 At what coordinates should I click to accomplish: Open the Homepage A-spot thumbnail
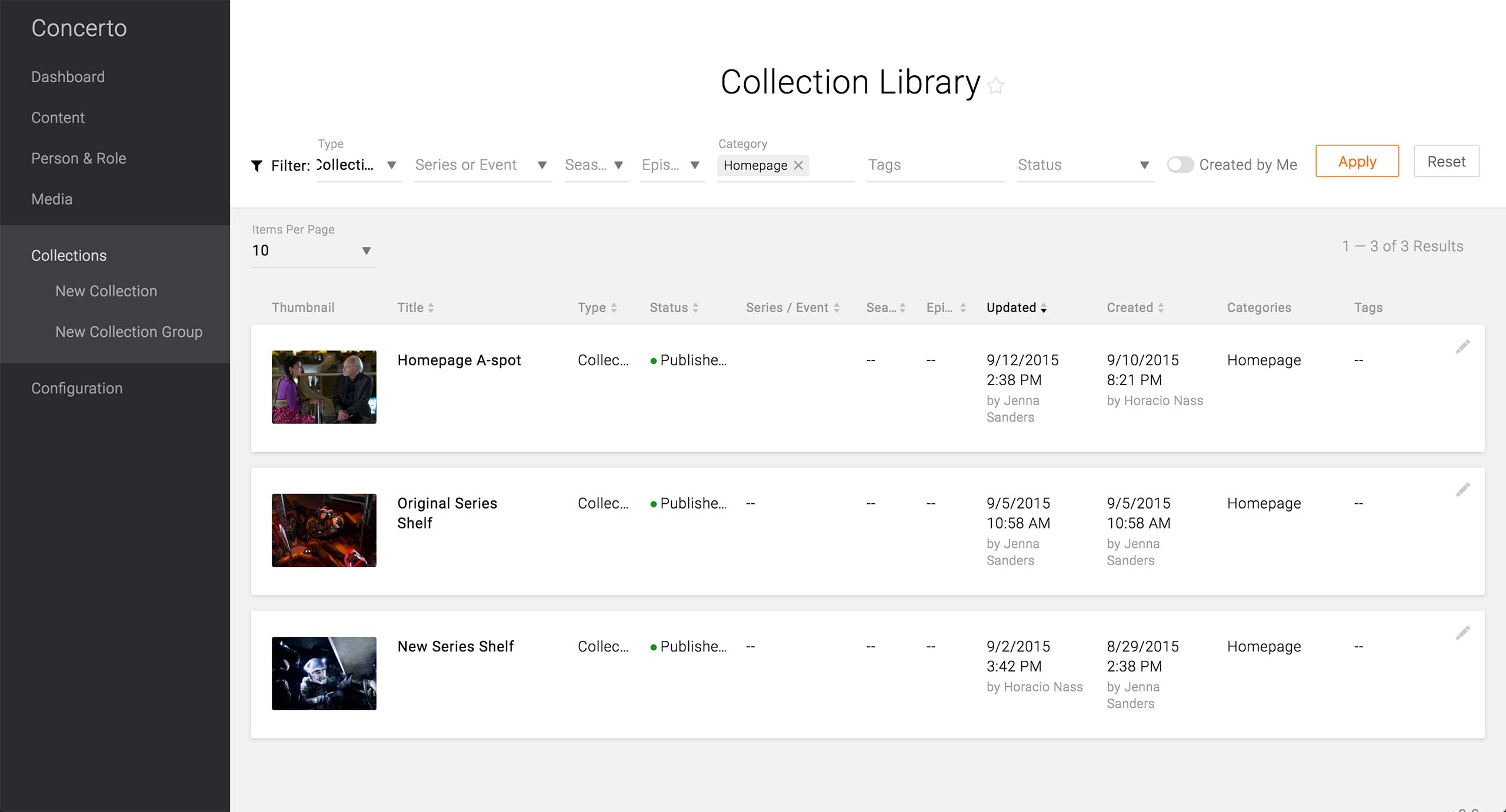[324, 387]
